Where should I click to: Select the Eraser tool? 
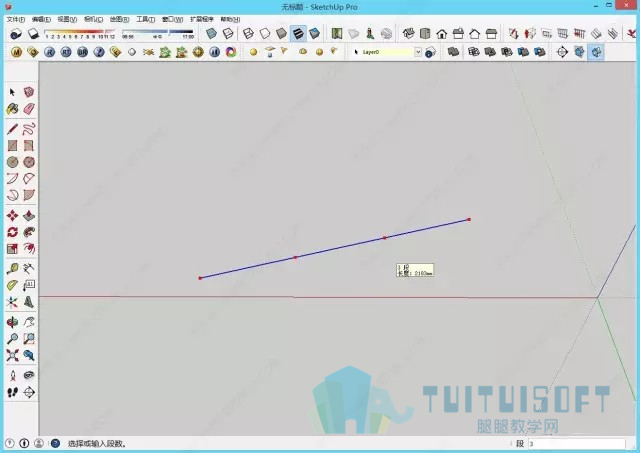click(29, 109)
